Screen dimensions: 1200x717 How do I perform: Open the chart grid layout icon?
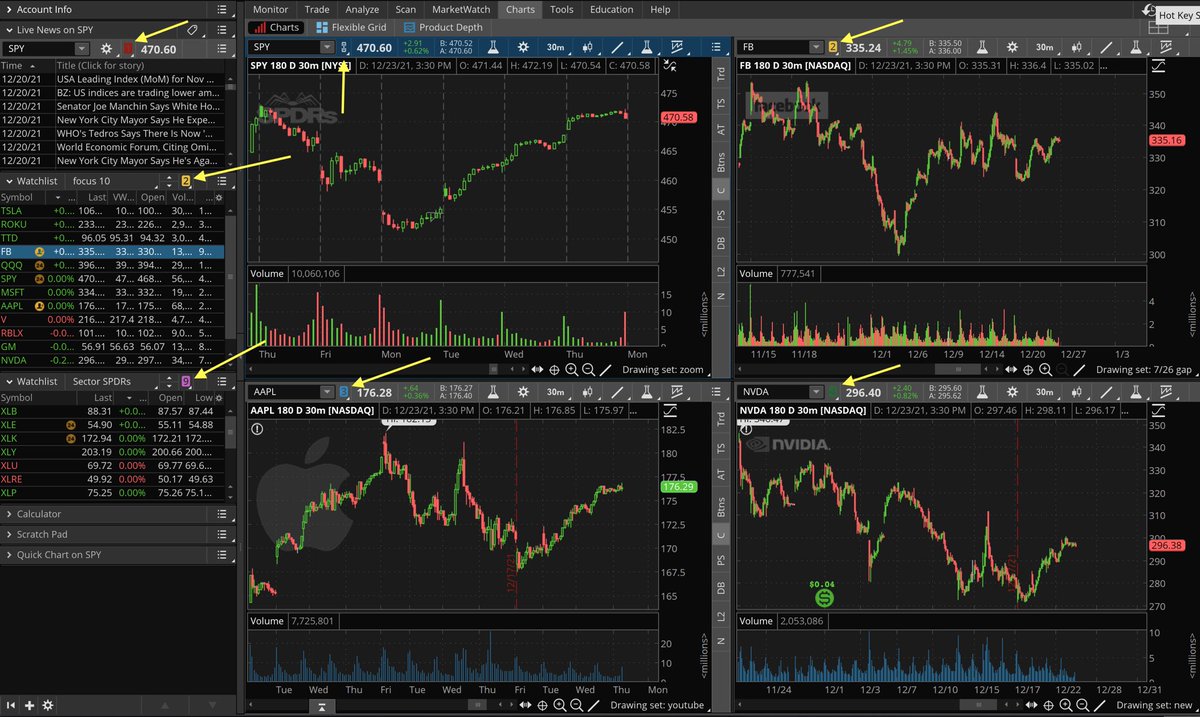click(x=1158, y=27)
